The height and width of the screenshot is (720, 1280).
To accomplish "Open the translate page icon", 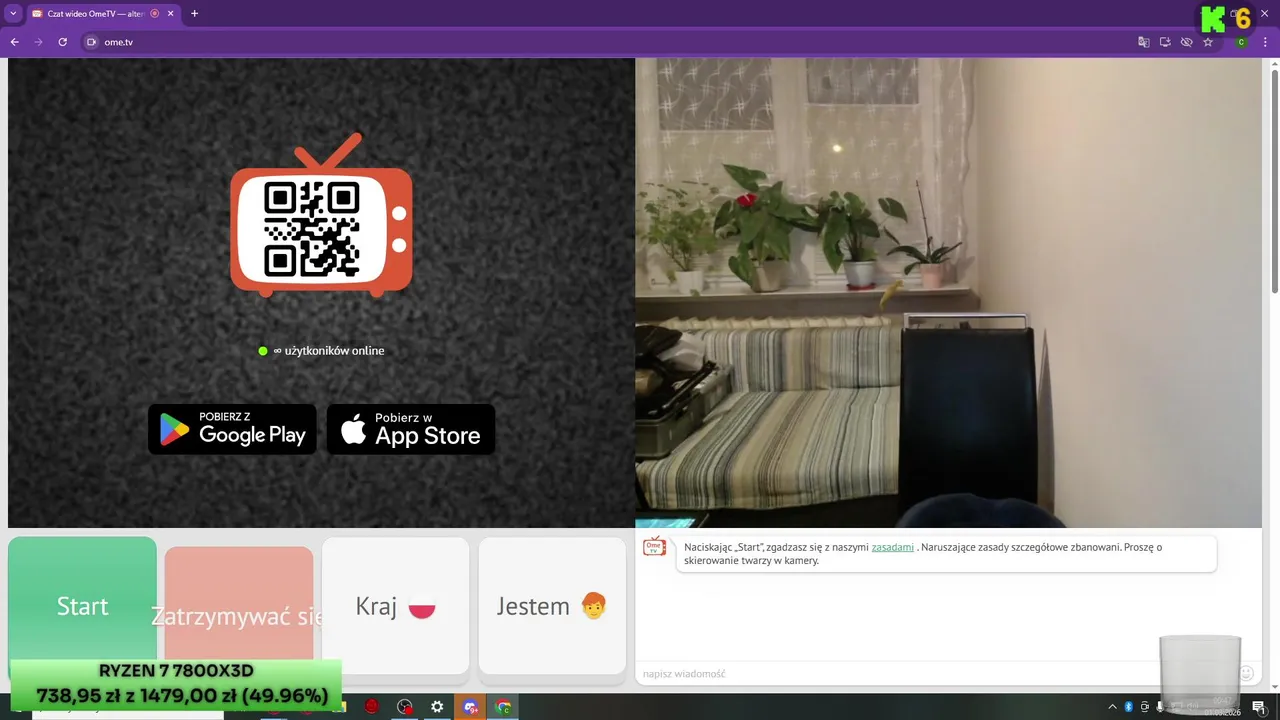I will [x=1144, y=42].
